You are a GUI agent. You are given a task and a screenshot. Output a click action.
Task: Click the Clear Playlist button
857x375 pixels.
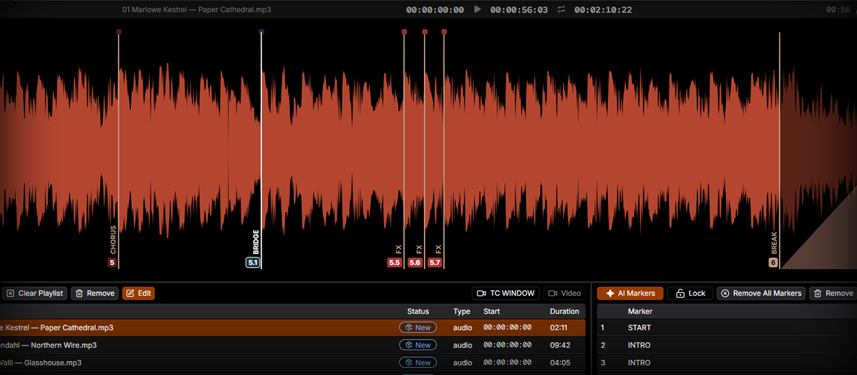tap(35, 294)
